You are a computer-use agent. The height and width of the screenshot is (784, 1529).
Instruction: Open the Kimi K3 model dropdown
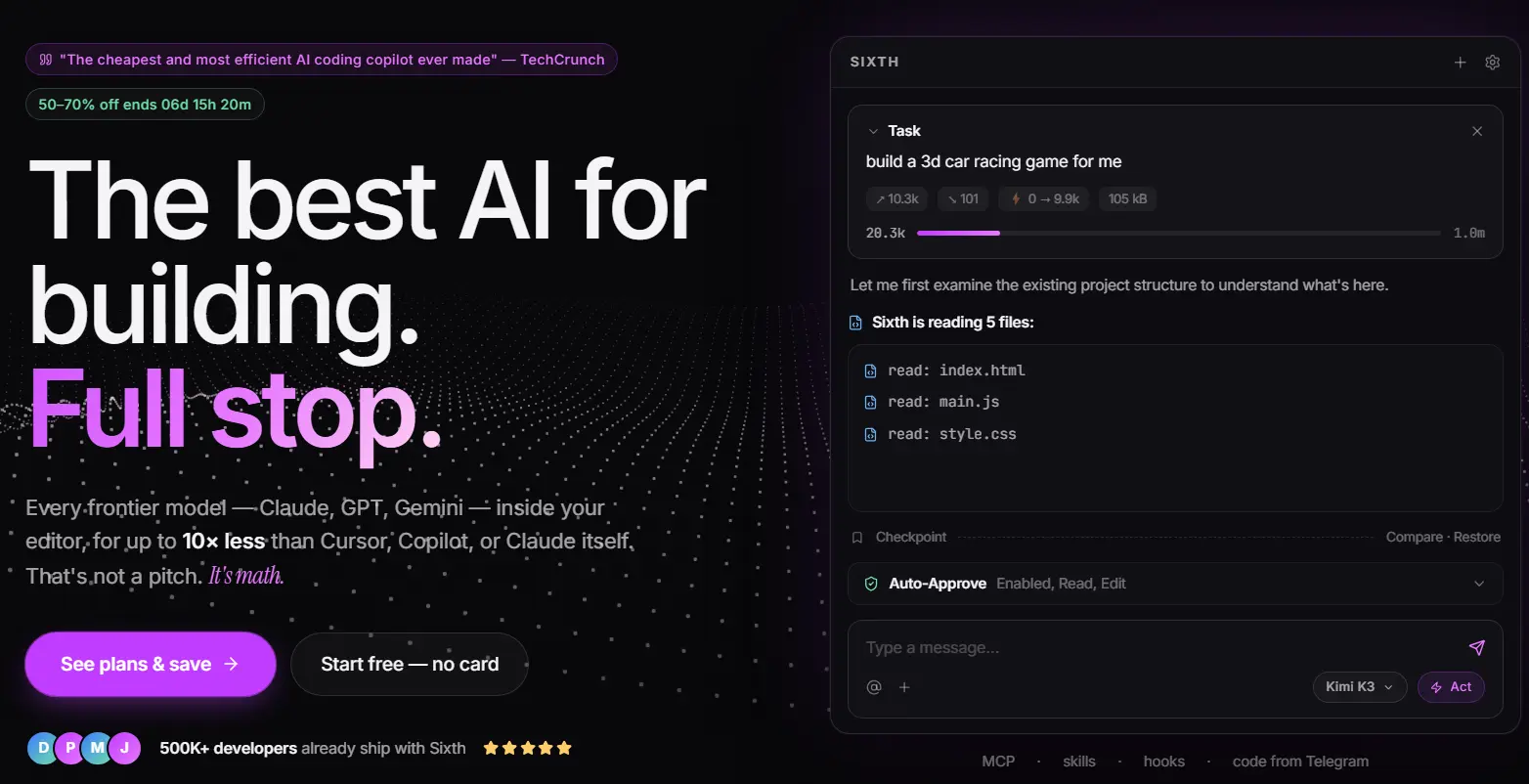click(x=1359, y=687)
